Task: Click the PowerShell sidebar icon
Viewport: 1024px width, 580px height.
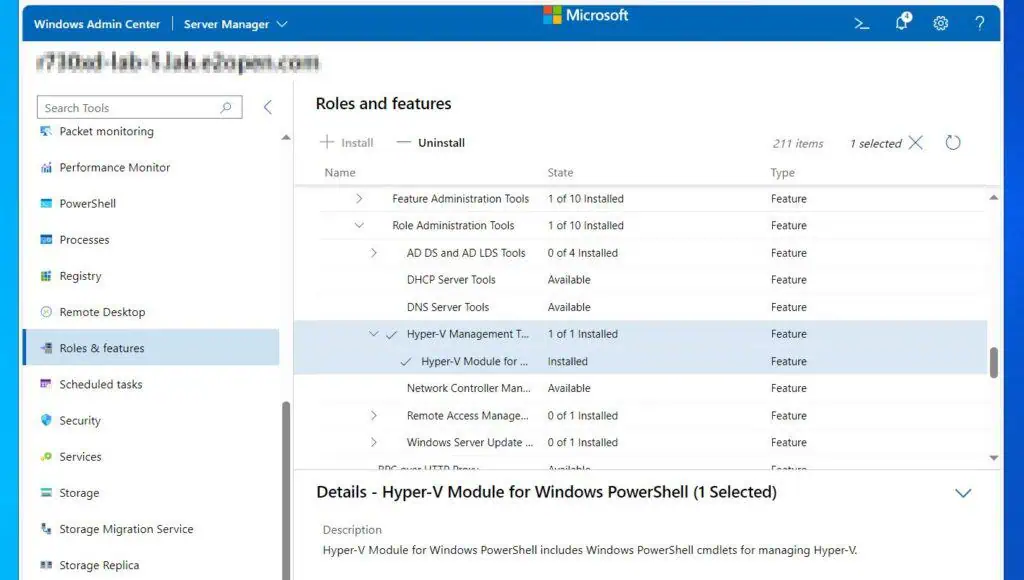Action: (x=46, y=204)
